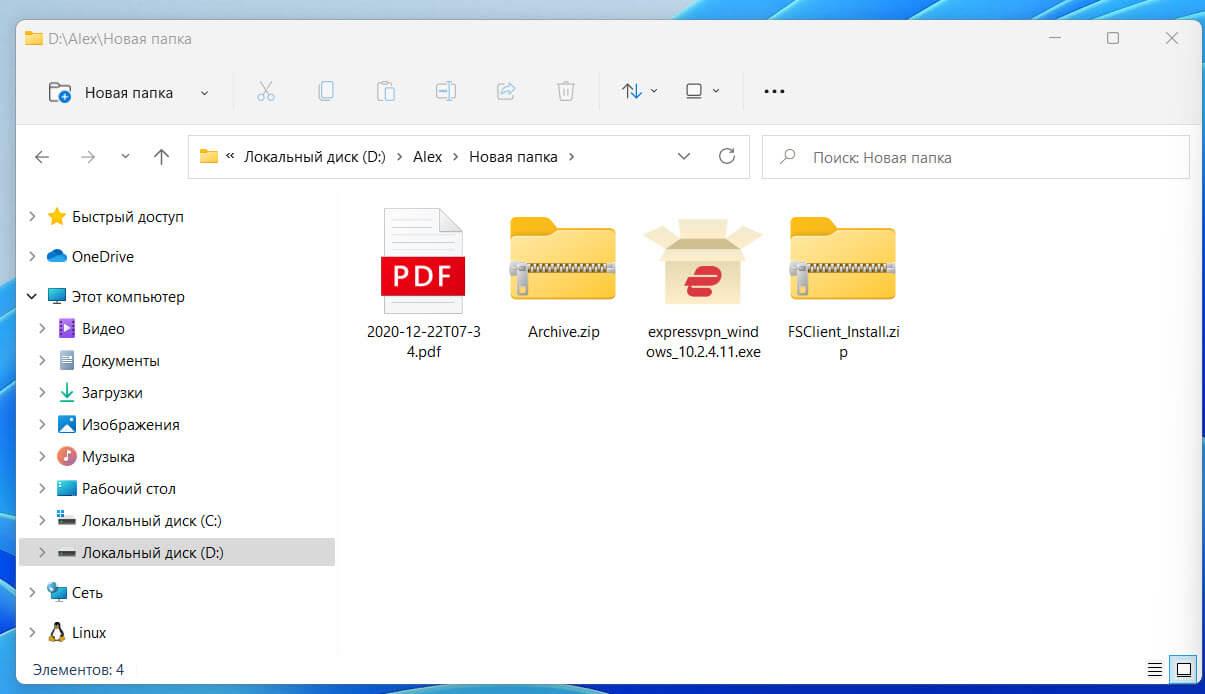Switch to details view in status bar

(x=1155, y=669)
